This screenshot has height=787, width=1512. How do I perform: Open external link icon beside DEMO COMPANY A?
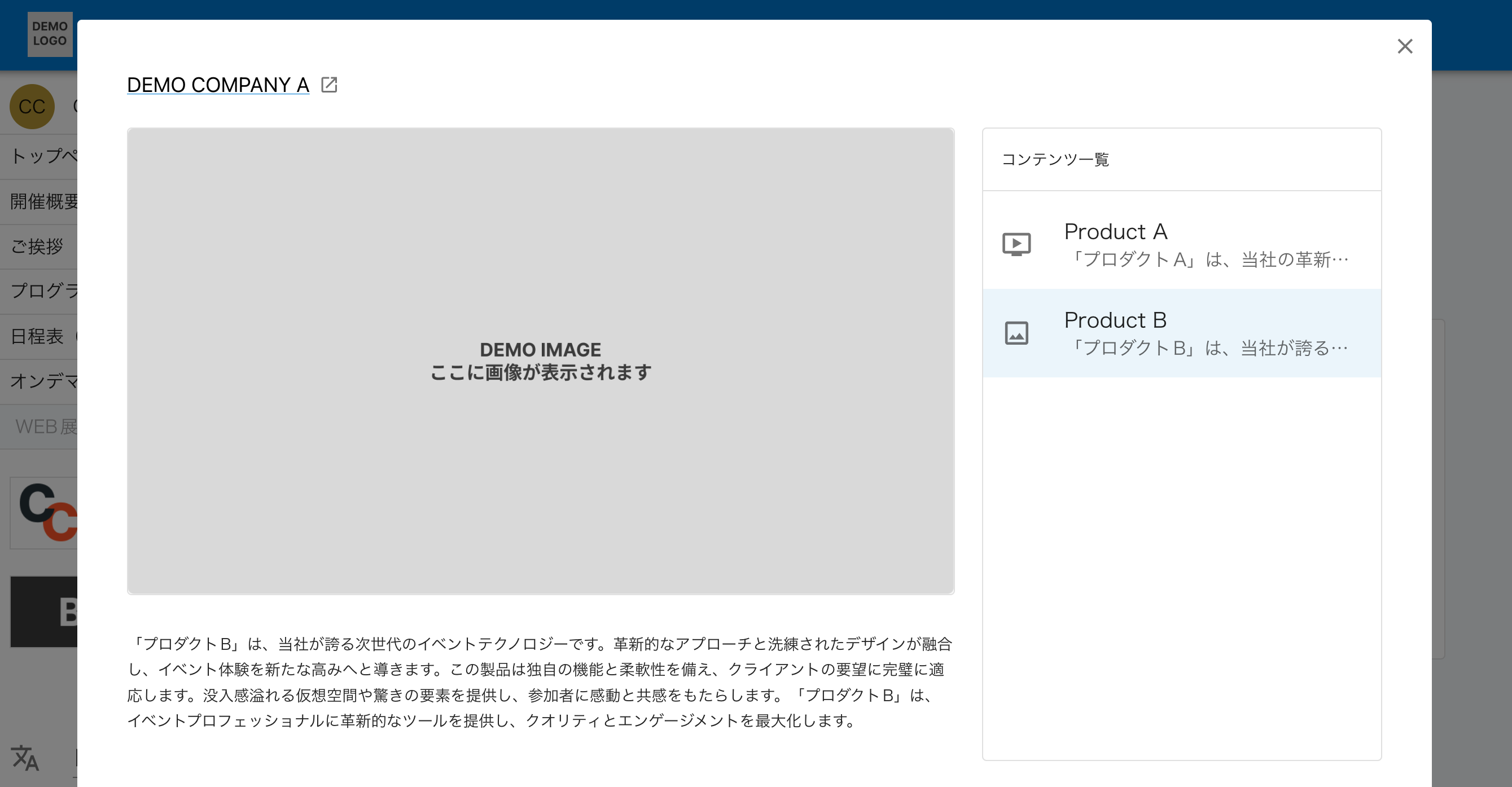tap(329, 85)
